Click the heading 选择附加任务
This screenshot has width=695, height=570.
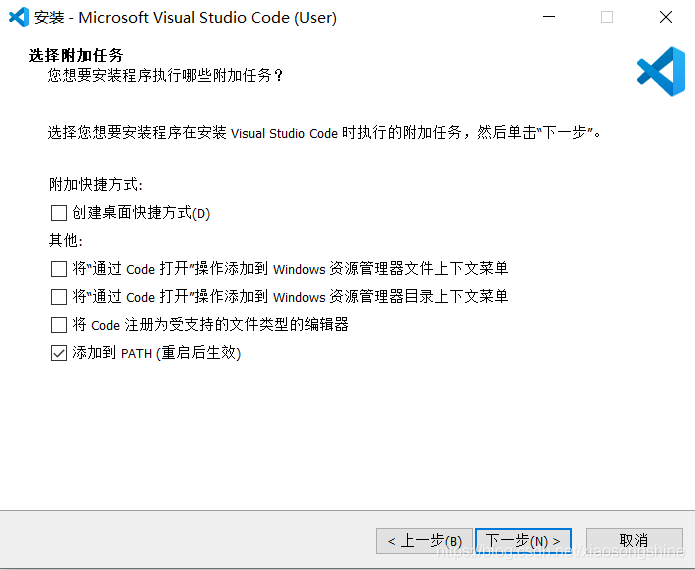pyautogui.click(x=76, y=55)
